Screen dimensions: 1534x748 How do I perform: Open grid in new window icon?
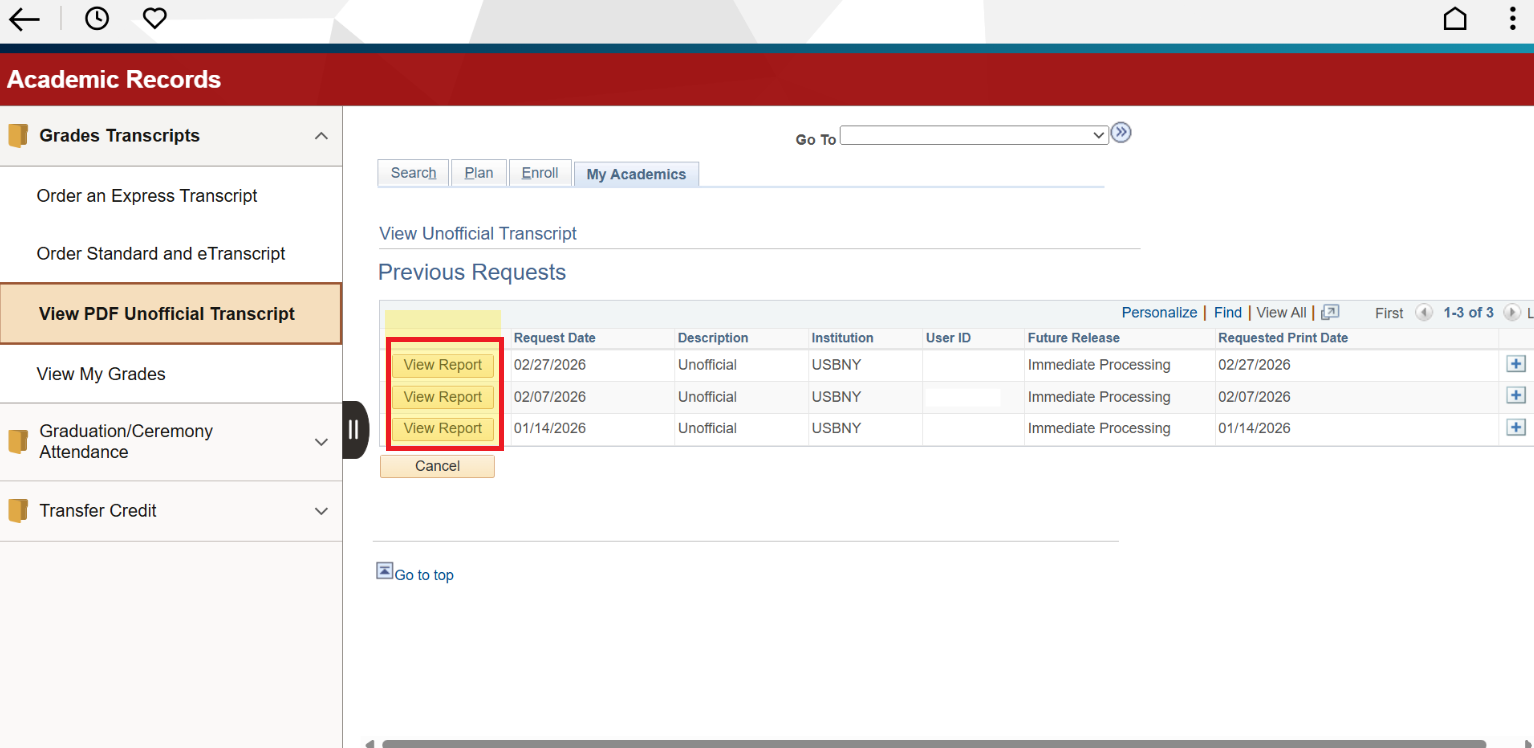coord(1330,313)
